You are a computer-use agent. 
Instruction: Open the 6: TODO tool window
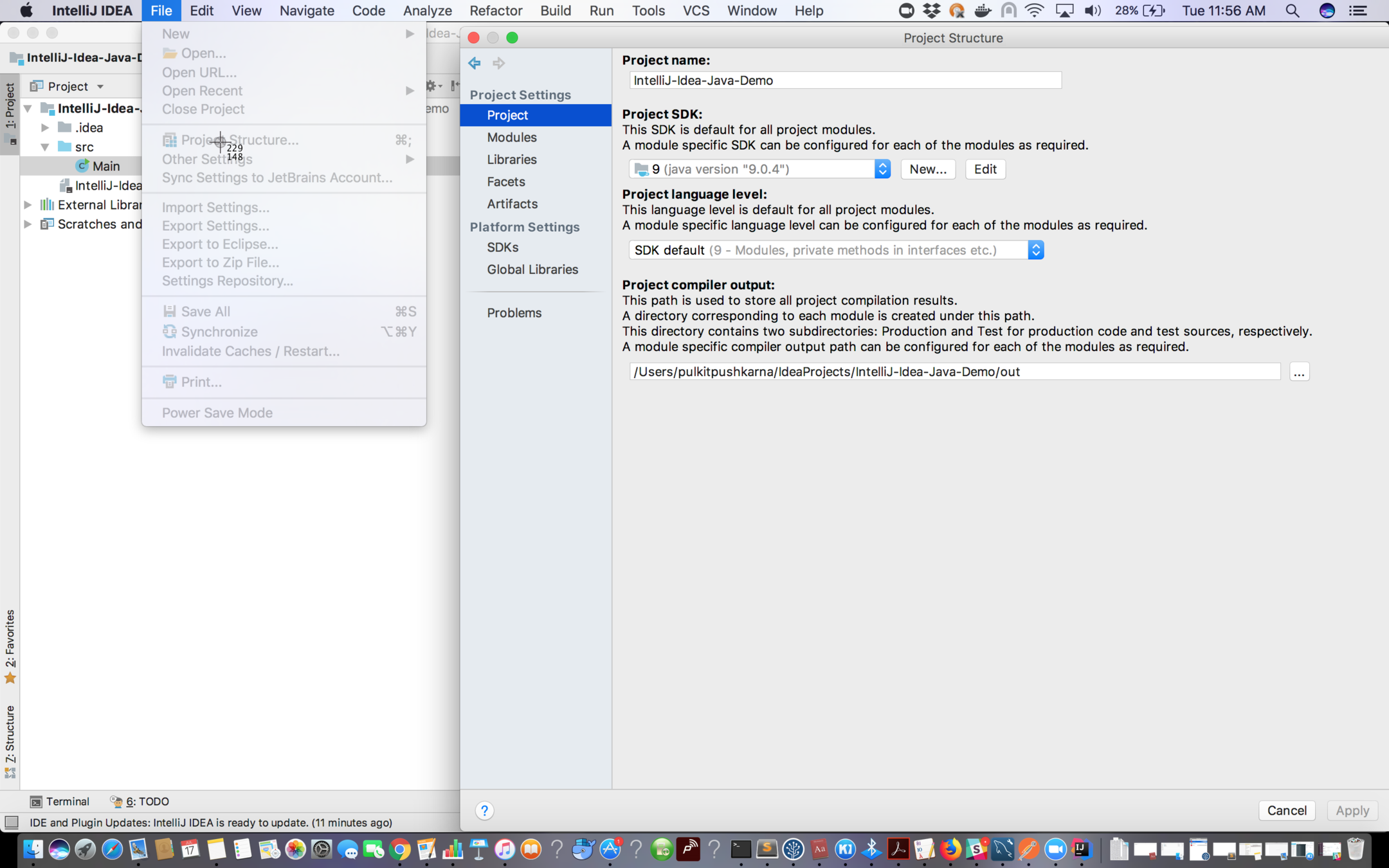pyautogui.click(x=140, y=801)
